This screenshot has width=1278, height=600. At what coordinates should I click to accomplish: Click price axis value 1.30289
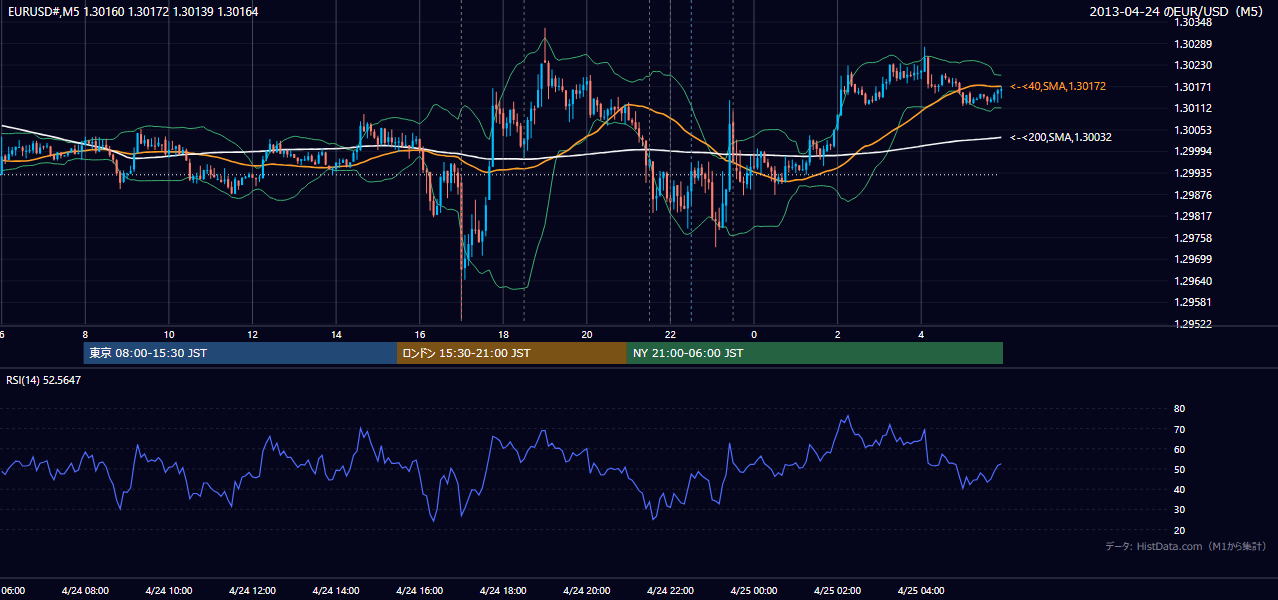(x=1193, y=44)
